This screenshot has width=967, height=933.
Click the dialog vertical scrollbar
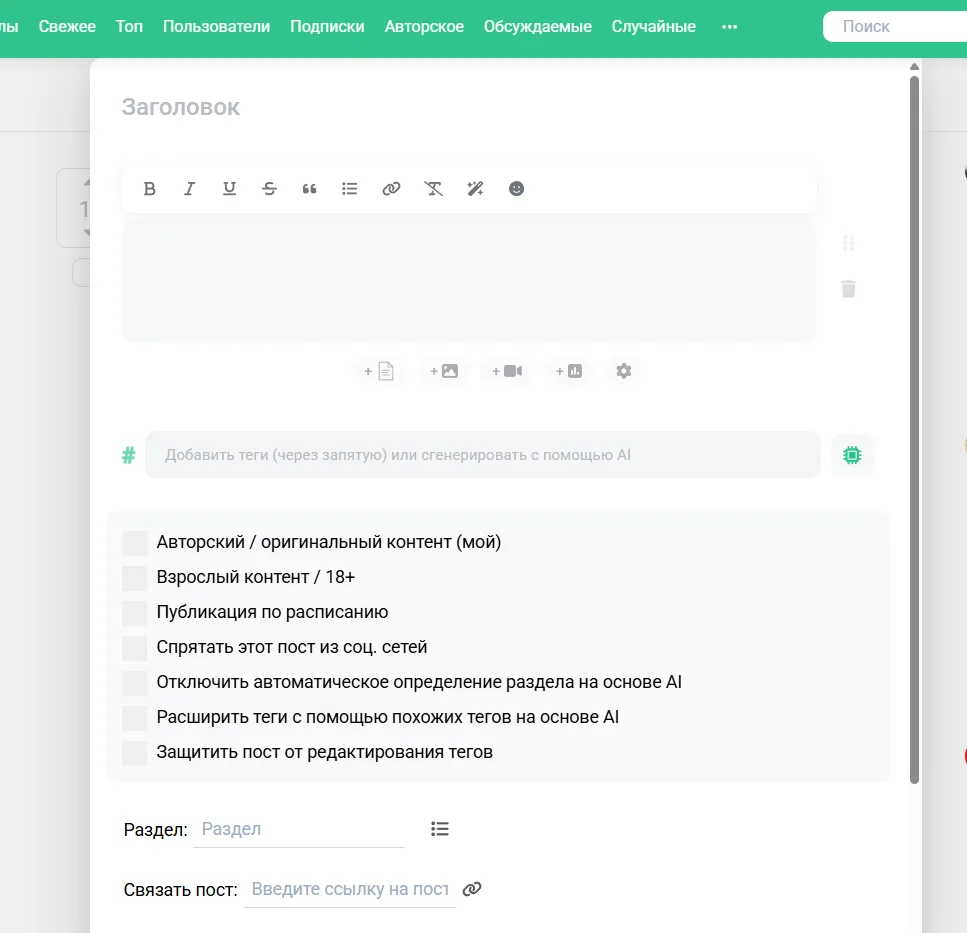(x=915, y=430)
